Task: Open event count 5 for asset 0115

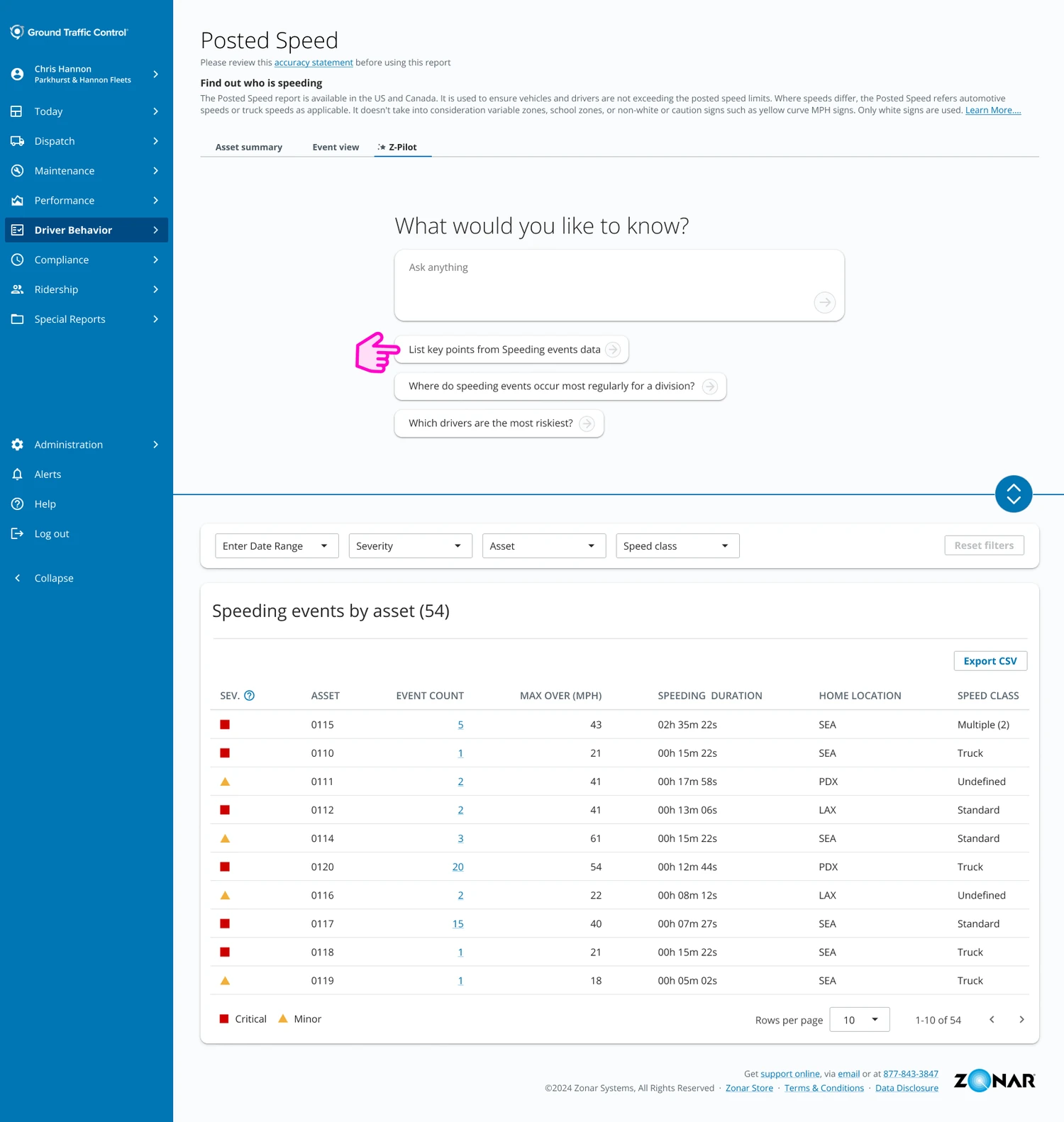Action: (460, 725)
